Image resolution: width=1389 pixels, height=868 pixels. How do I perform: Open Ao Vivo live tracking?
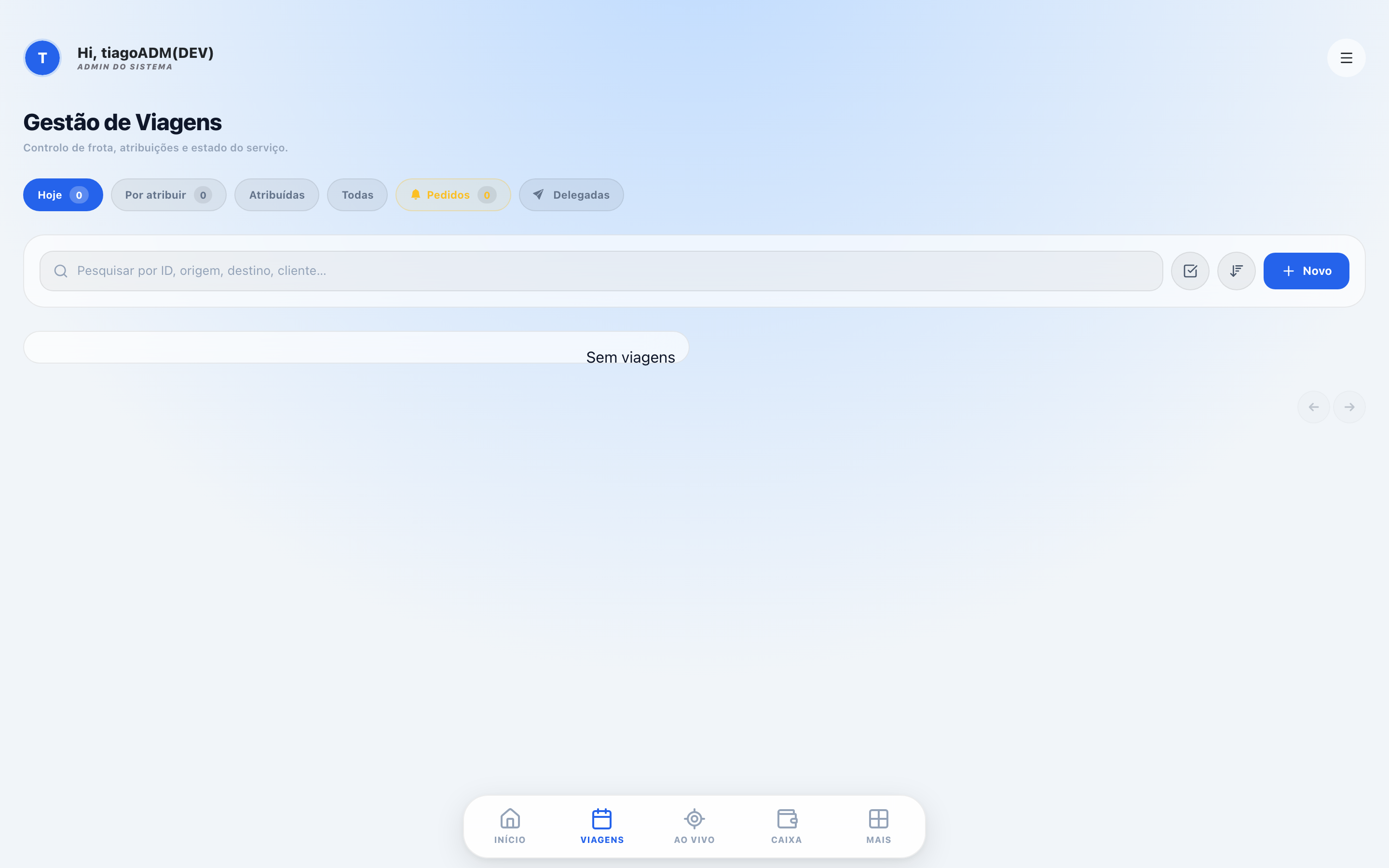694,827
